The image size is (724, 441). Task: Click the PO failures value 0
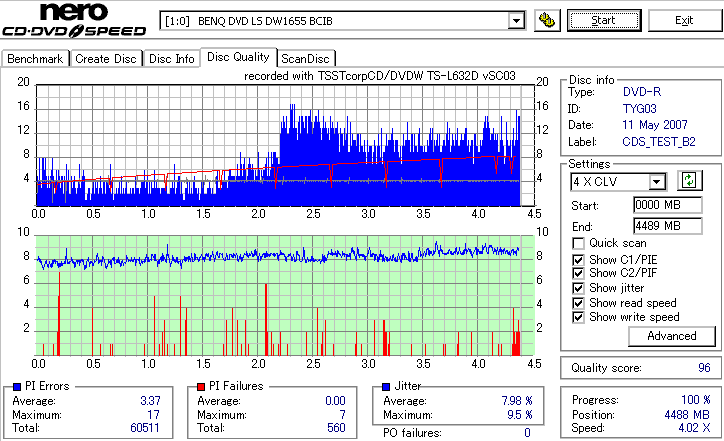point(527,433)
